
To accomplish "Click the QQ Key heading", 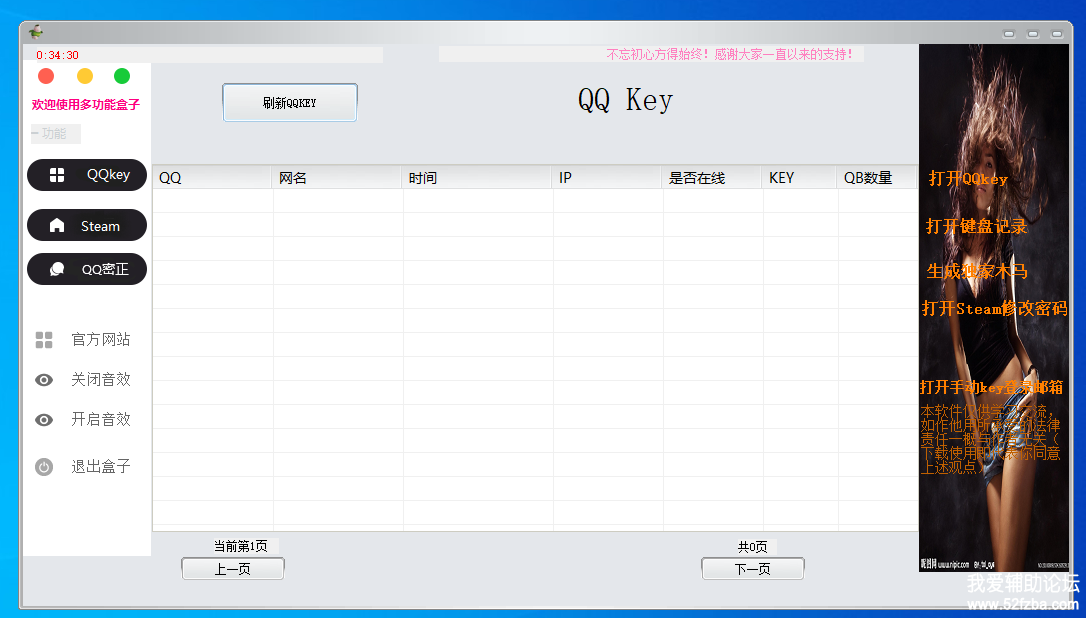I will point(625,100).
